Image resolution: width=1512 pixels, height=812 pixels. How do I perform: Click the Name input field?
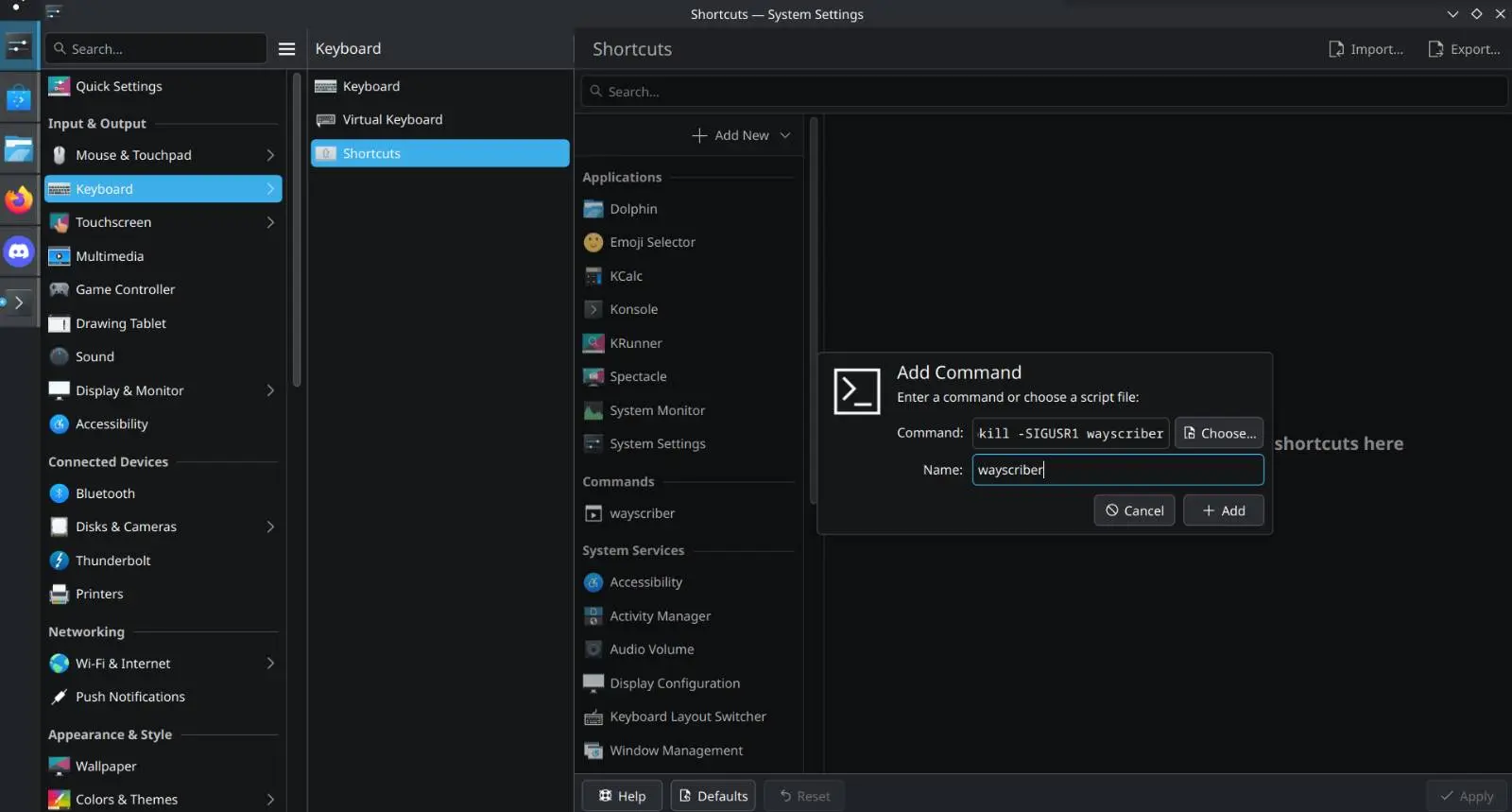(x=1118, y=470)
